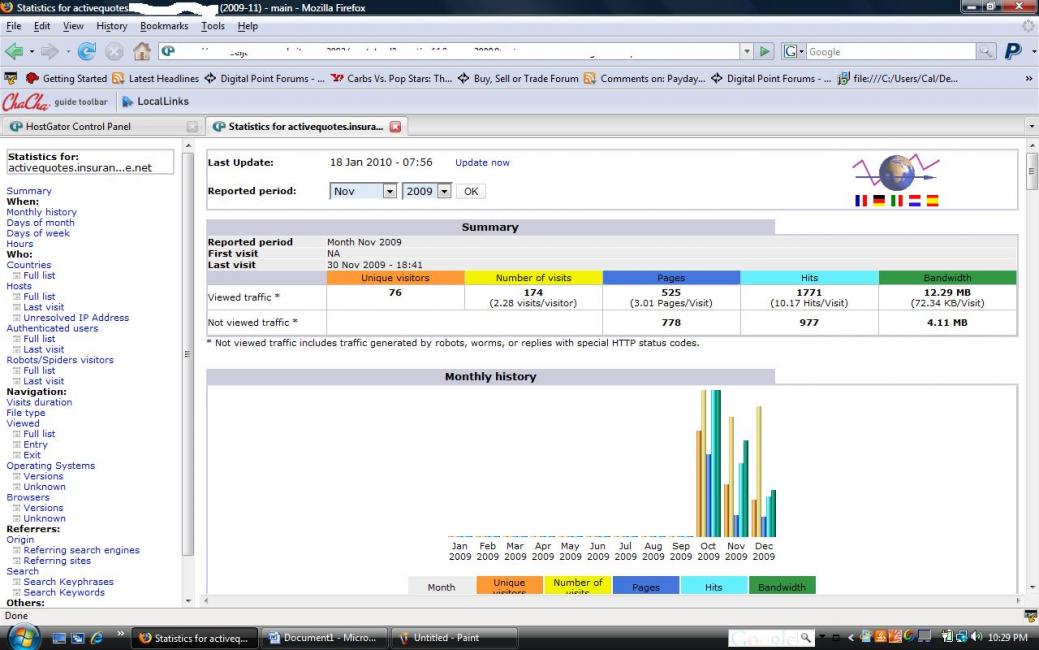The width and height of the screenshot is (1039, 650).
Task: Open the Nov month dropdown
Action: (x=364, y=191)
